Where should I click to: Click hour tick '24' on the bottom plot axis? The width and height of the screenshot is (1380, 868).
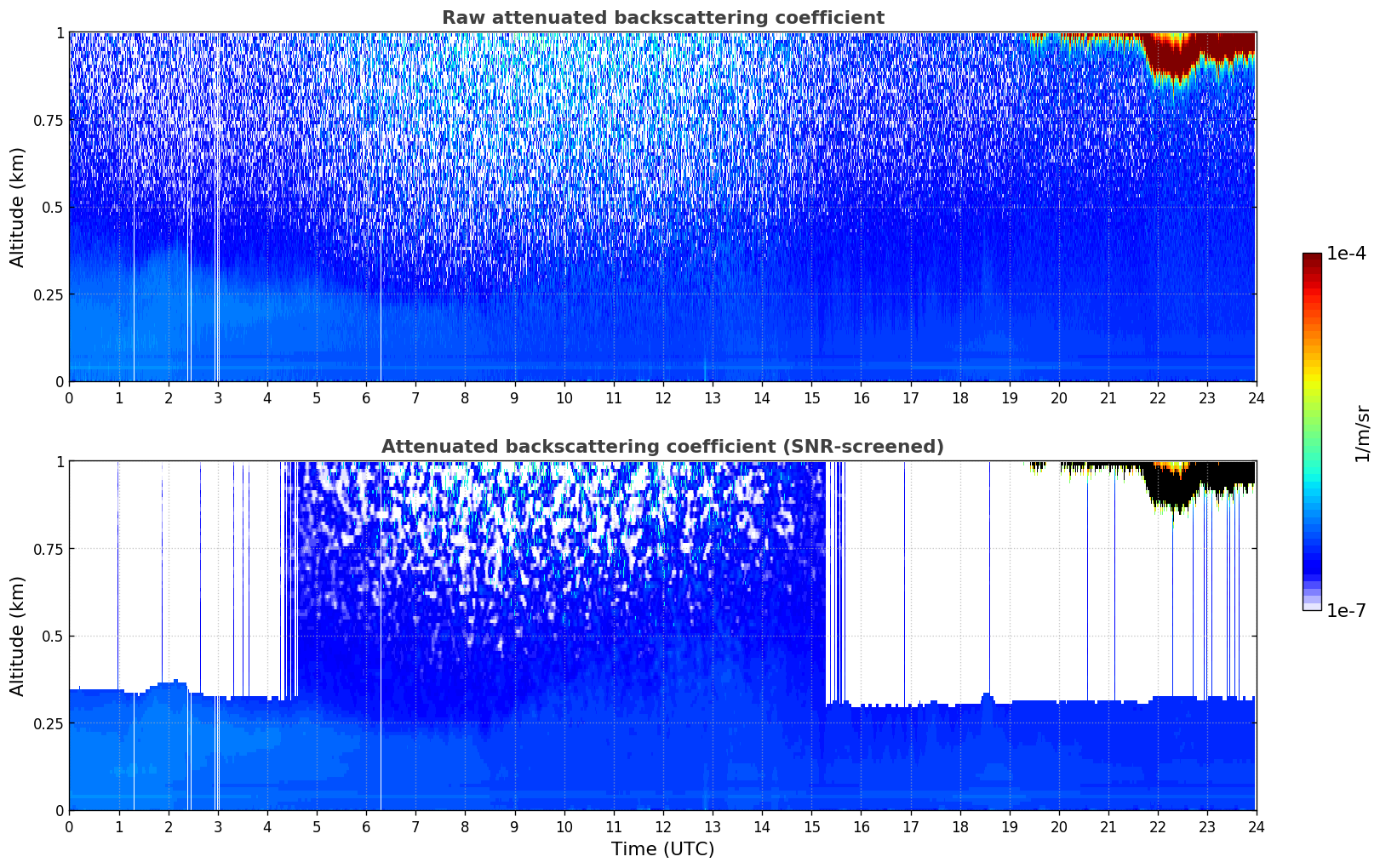point(1256,827)
